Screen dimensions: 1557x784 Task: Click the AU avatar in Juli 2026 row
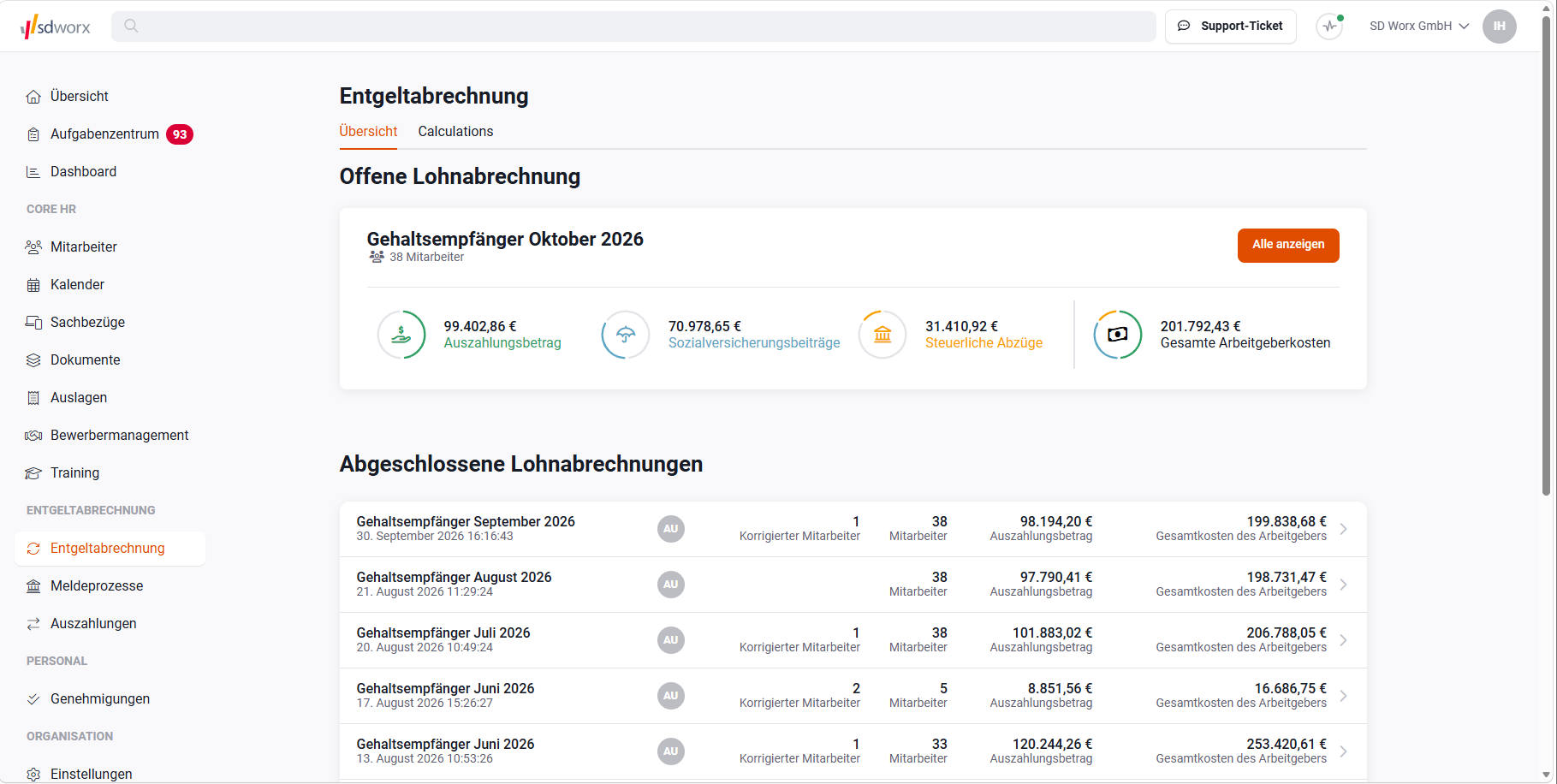671,640
